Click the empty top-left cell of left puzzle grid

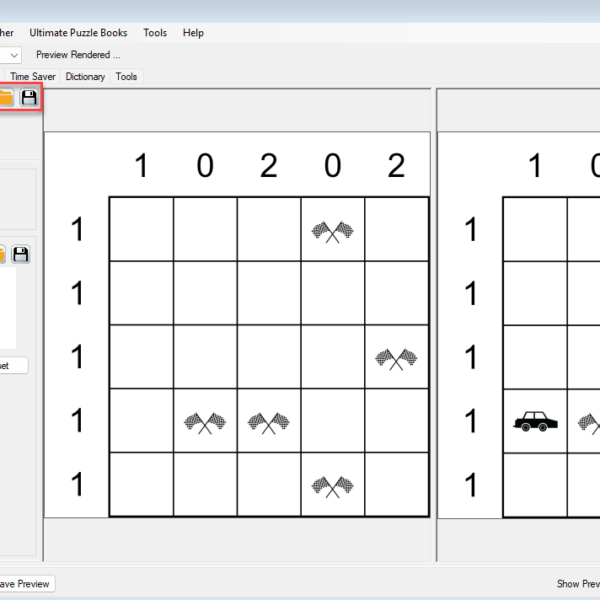click(x=141, y=229)
